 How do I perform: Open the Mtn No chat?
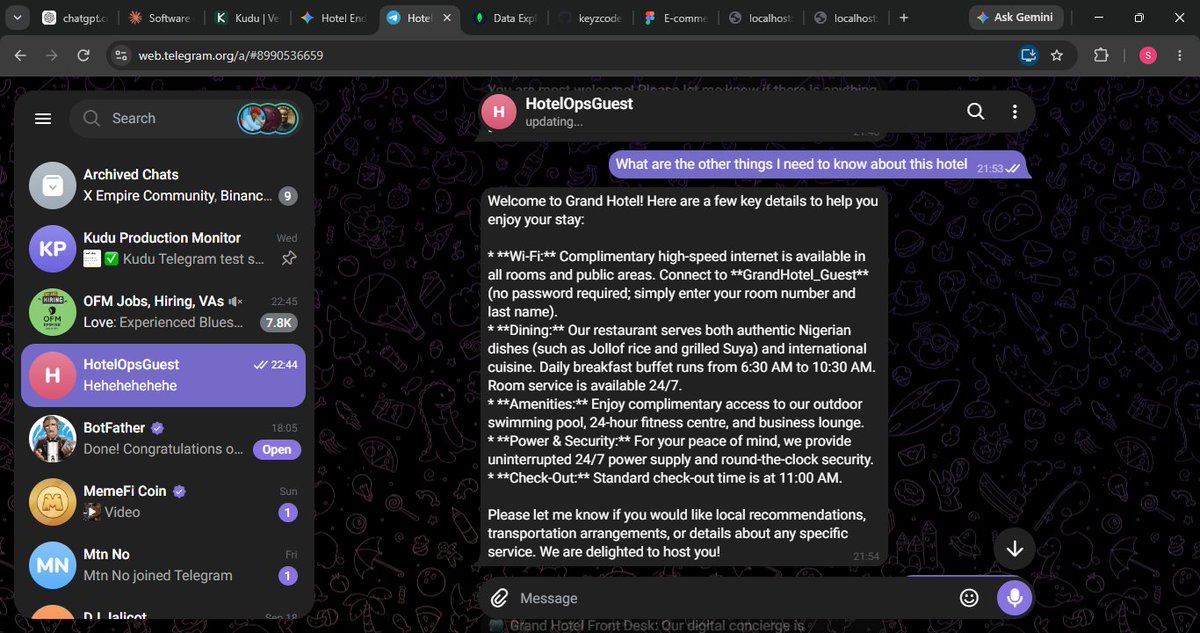pos(163,564)
